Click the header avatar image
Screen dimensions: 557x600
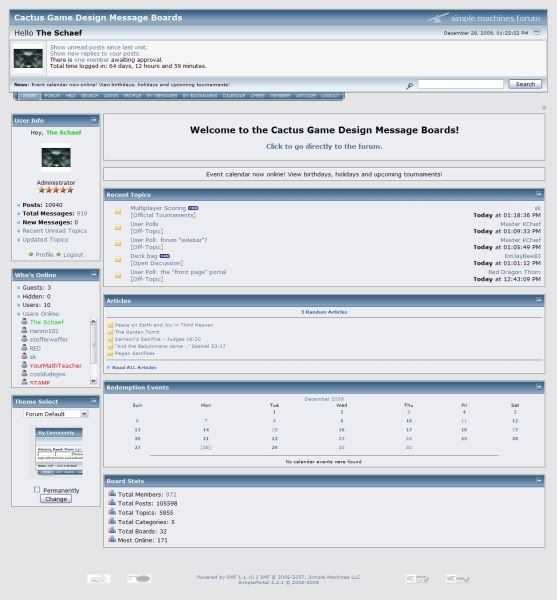28,59
